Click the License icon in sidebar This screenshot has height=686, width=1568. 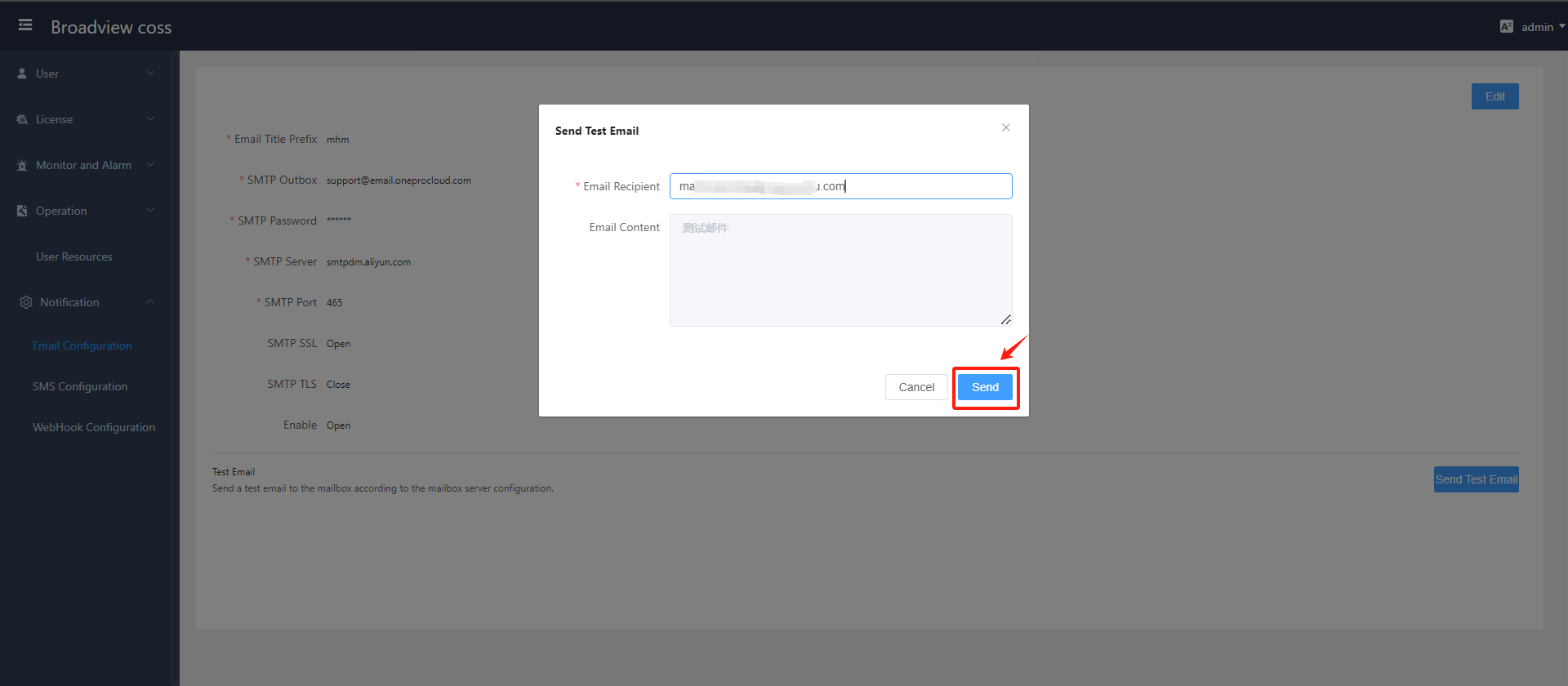(x=22, y=119)
